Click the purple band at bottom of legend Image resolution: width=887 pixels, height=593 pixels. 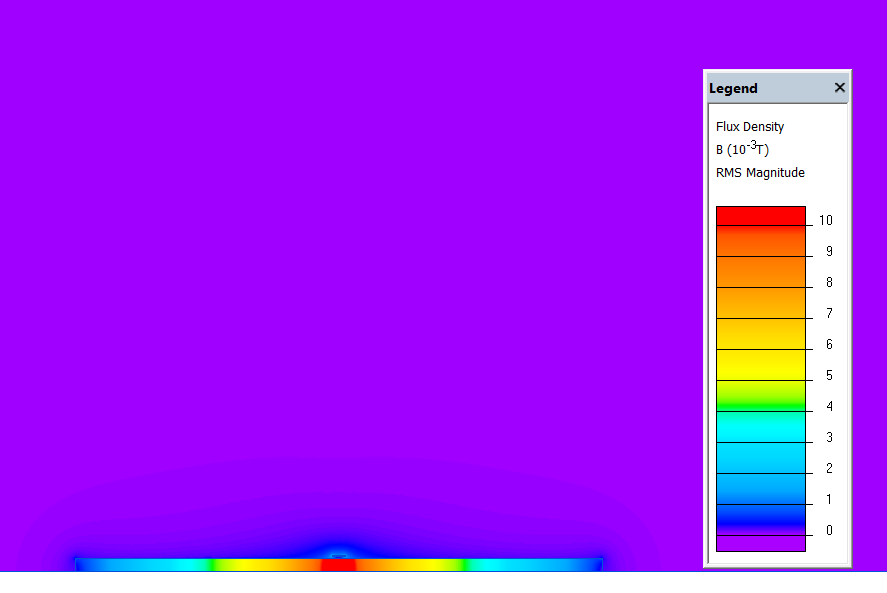[760, 543]
